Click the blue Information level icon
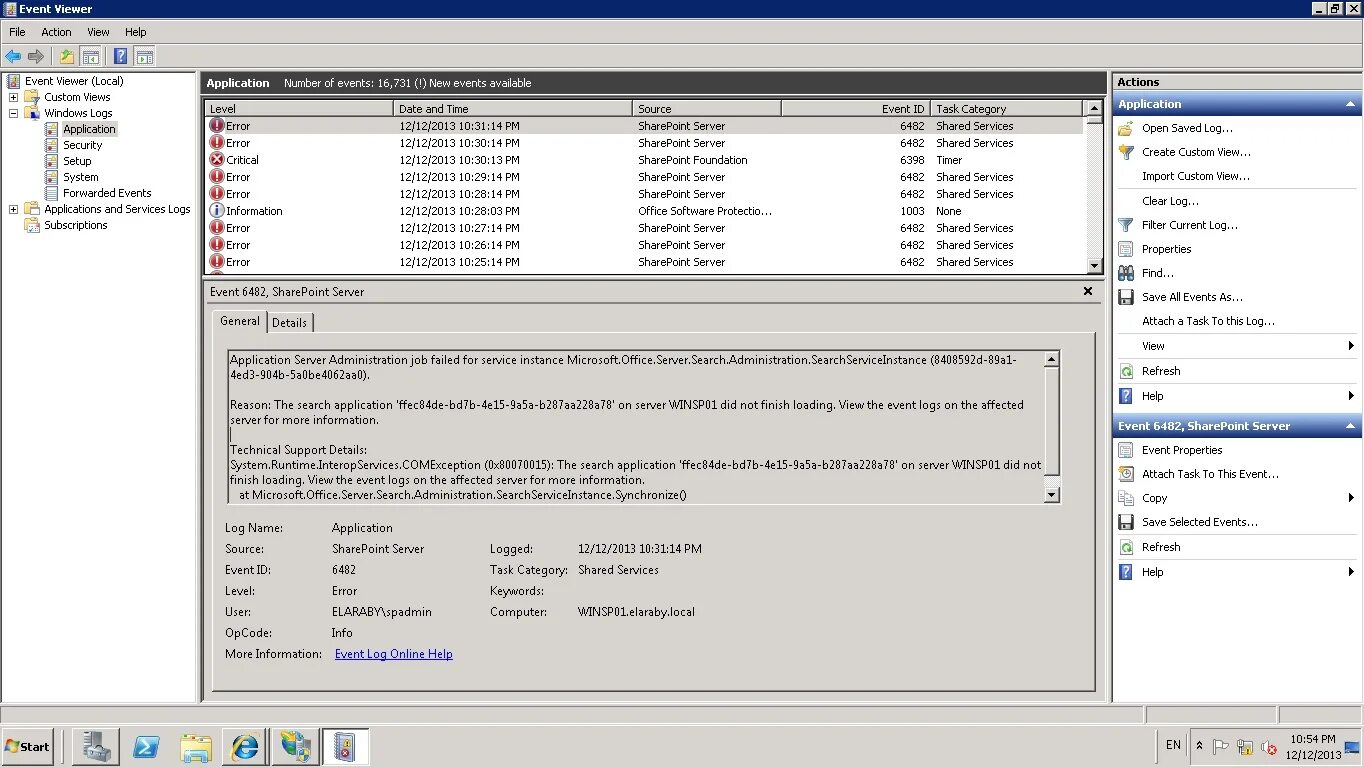 [x=217, y=211]
